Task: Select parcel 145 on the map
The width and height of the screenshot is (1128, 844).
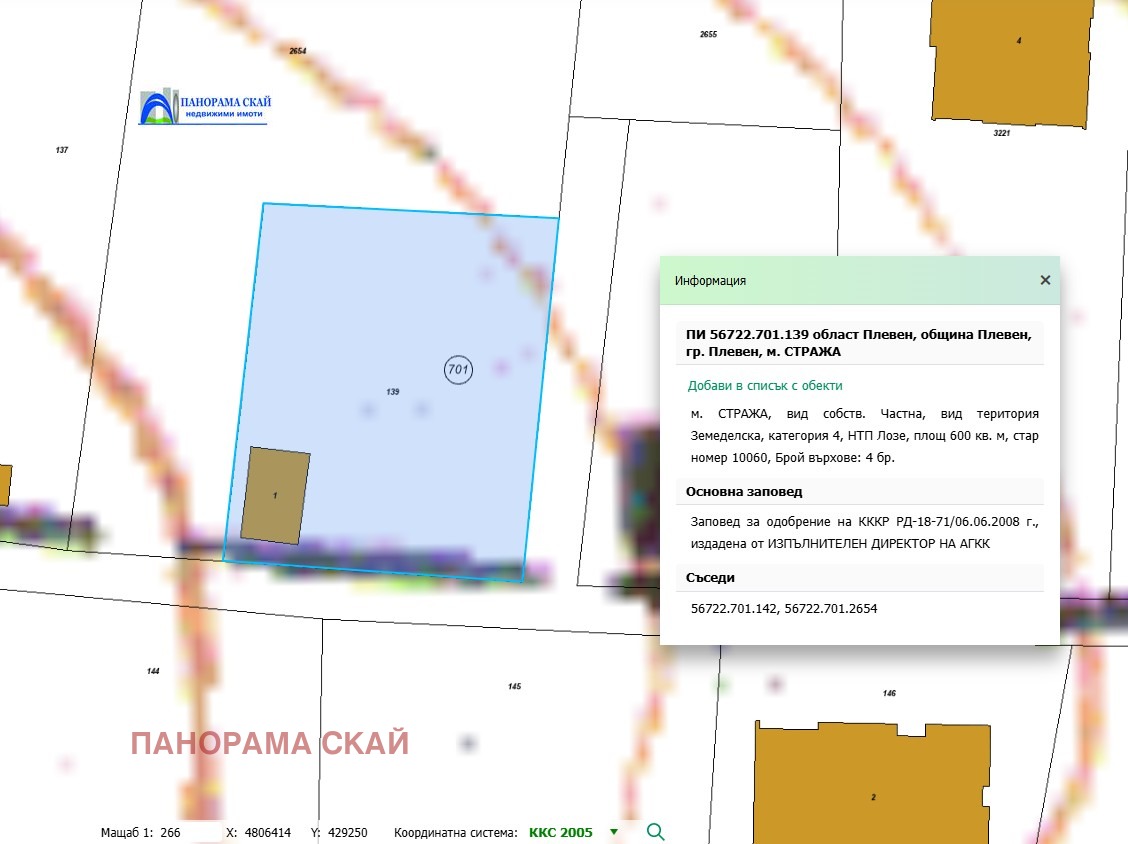Action: coord(514,686)
